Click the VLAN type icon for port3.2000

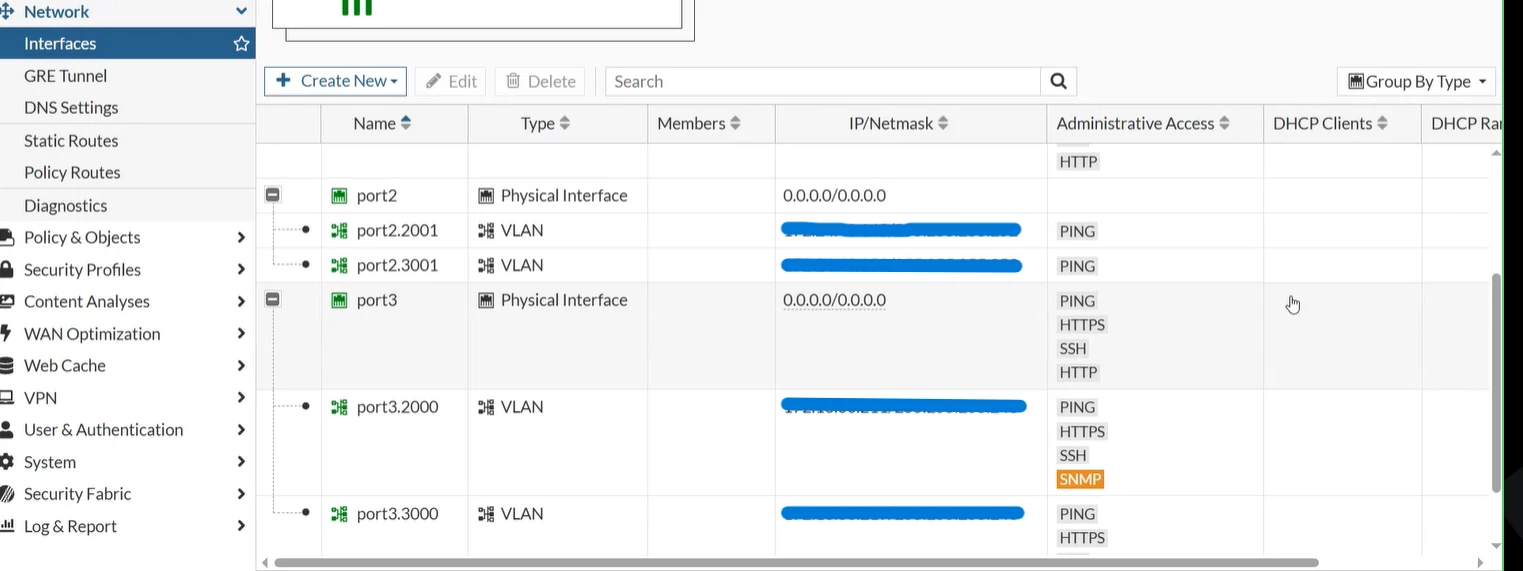pyautogui.click(x=486, y=407)
